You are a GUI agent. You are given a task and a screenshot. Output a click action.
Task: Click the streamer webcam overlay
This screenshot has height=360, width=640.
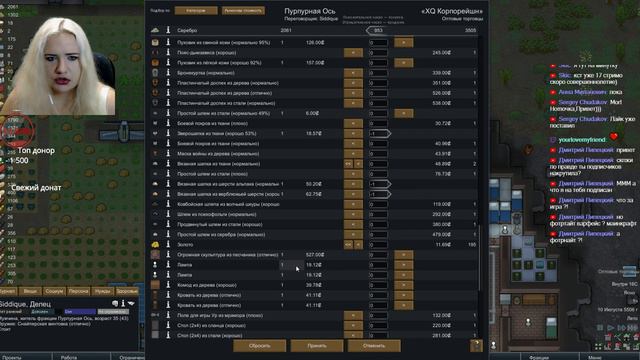coord(58,65)
